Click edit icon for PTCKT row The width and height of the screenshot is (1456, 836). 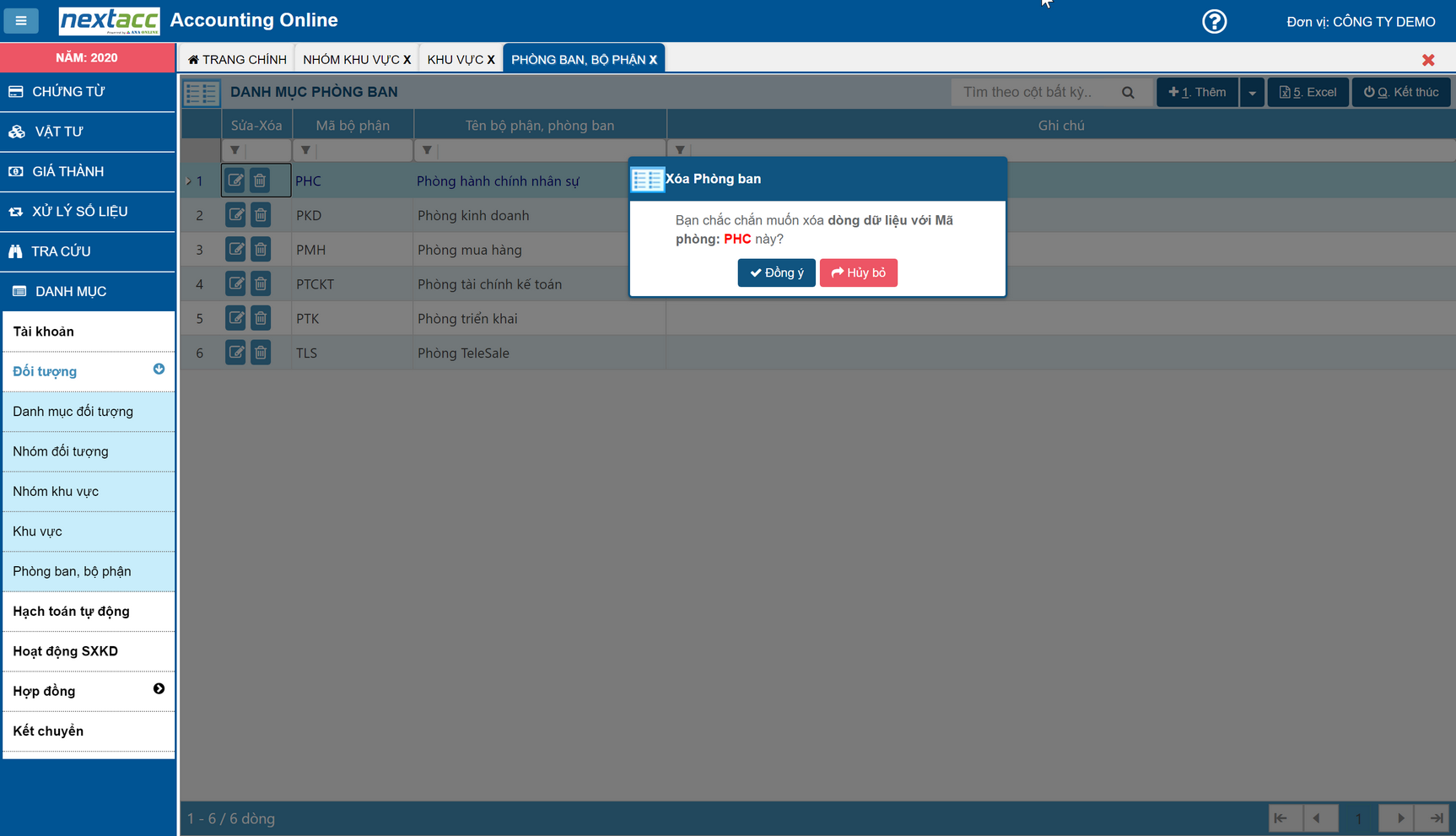coord(235,284)
